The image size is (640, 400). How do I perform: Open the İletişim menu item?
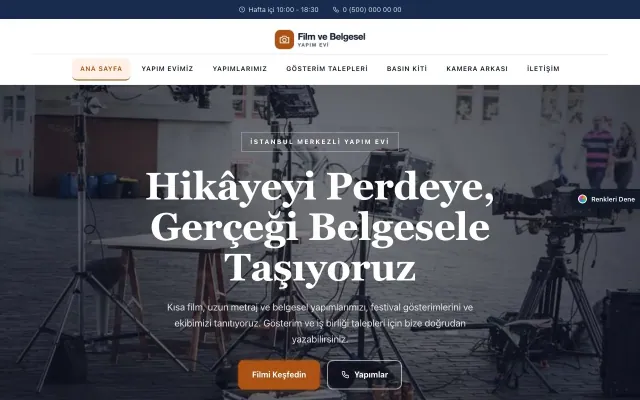click(x=543, y=69)
